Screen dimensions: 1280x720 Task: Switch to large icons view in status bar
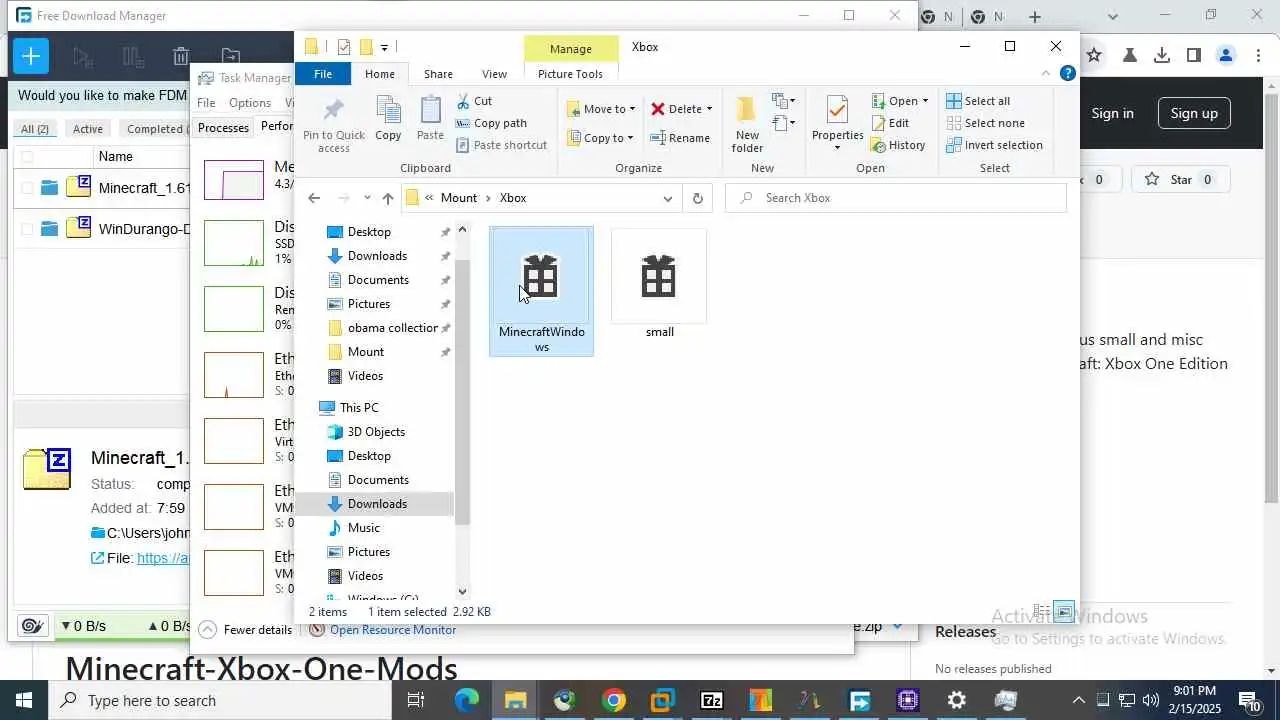click(x=1063, y=611)
